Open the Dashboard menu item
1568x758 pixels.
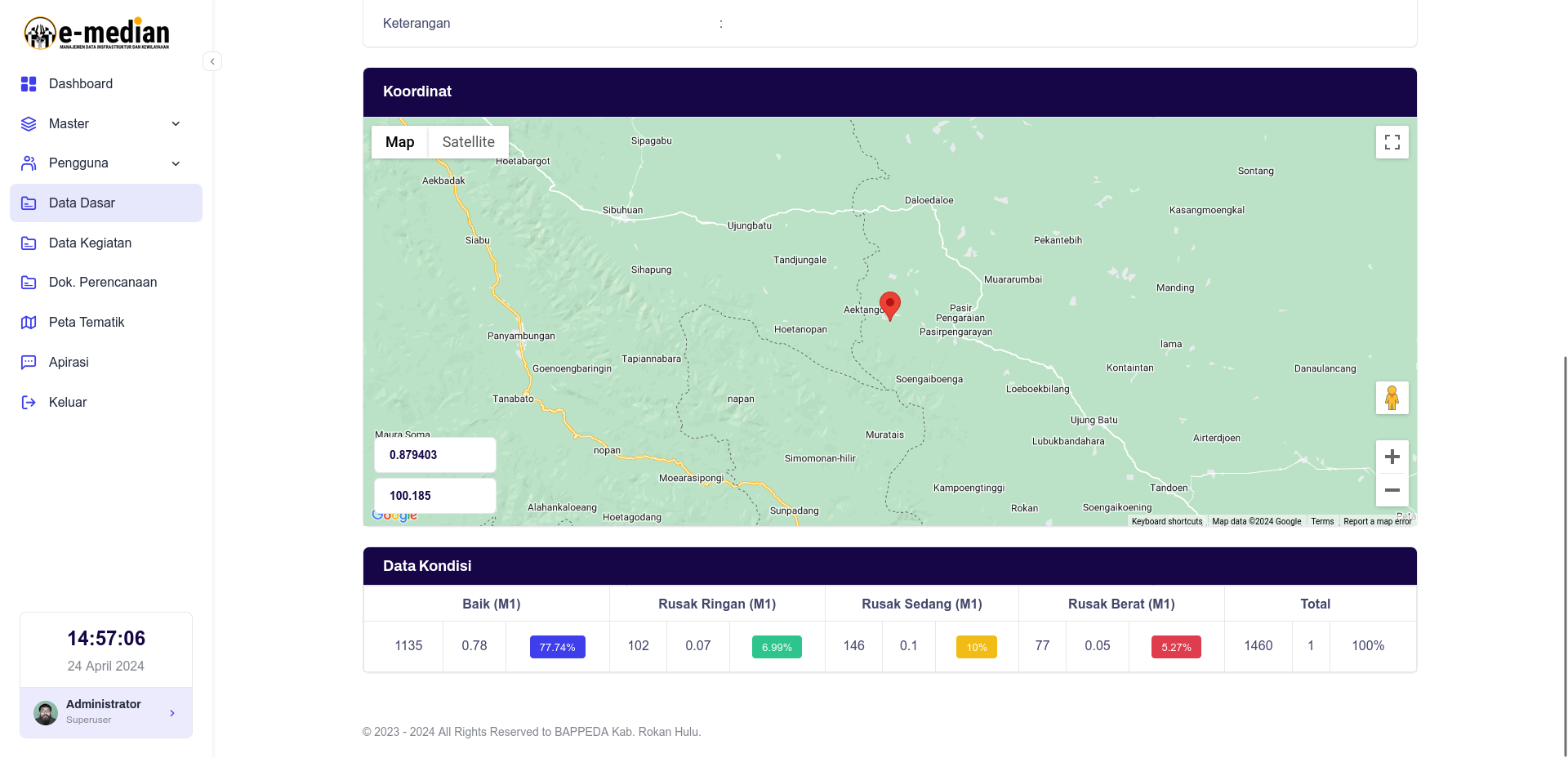(x=106, y=84)
